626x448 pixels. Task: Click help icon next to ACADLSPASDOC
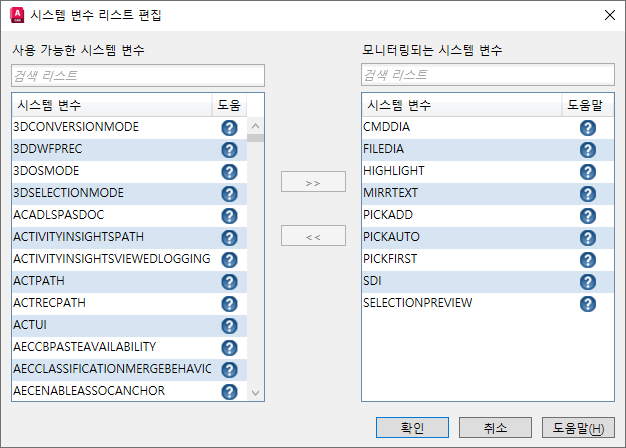[230, 216]
